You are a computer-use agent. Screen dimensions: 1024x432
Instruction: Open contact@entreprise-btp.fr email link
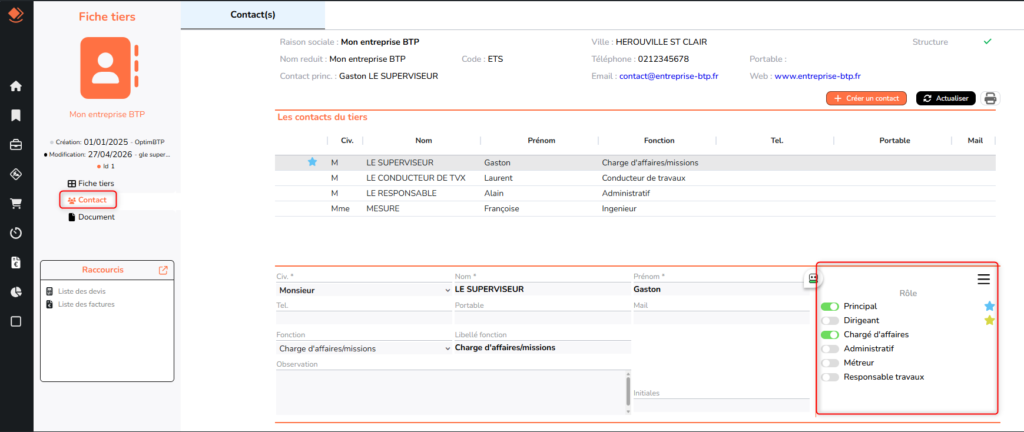(670, 76)
